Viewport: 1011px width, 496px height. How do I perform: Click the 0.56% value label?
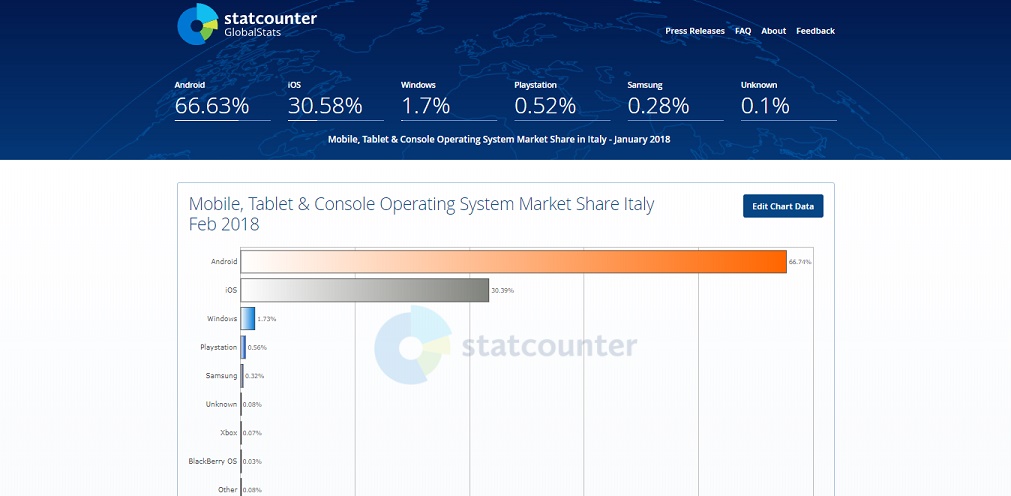(x=257, y=348)
